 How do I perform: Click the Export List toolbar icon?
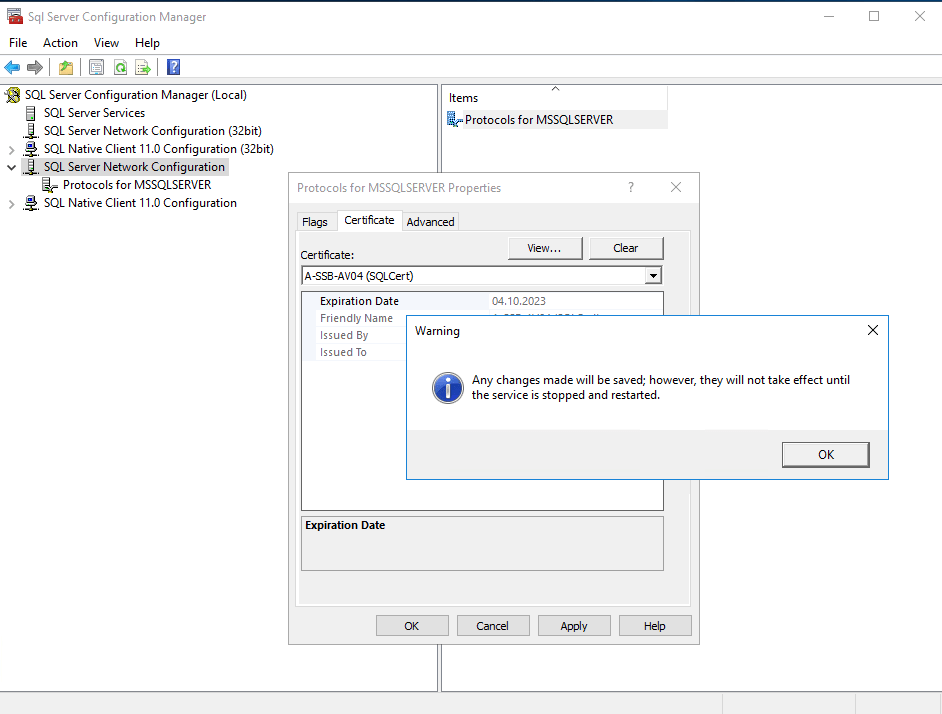click(x=143, y=68)
